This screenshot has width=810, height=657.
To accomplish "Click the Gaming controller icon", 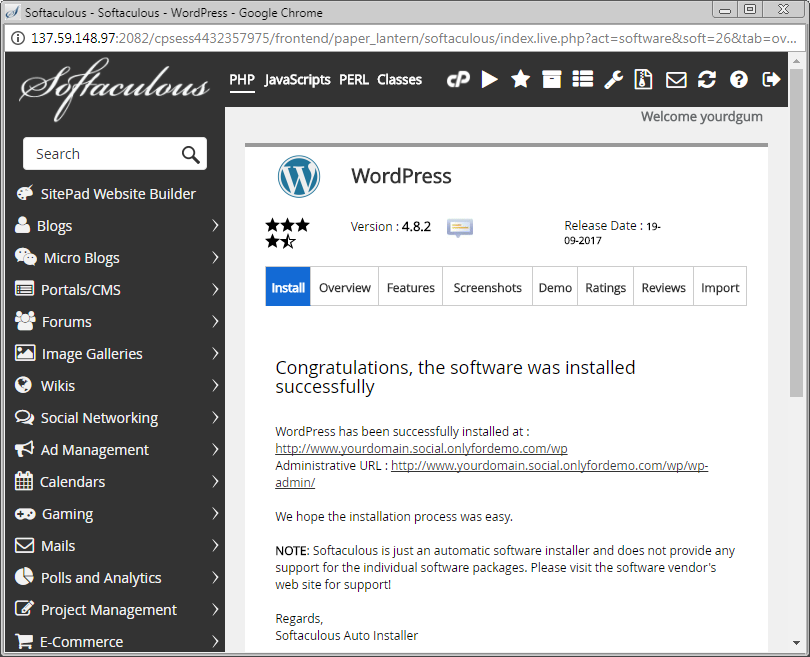I will (25, 514).
